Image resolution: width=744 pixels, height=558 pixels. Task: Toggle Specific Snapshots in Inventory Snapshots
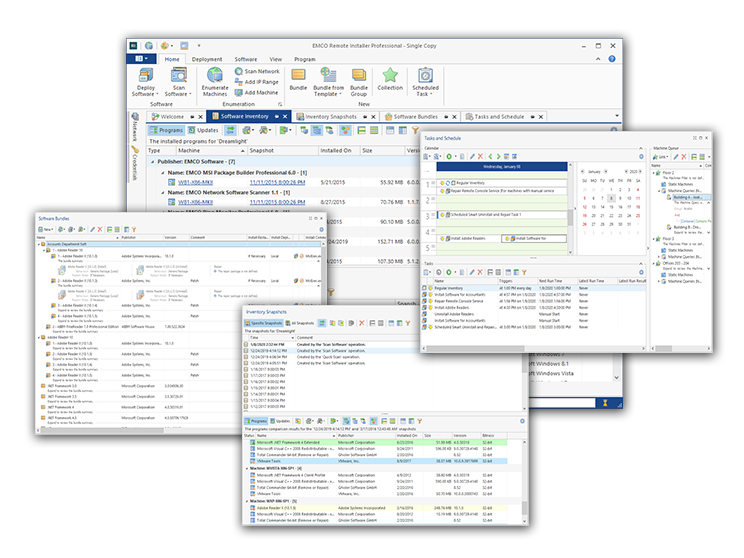266,323
